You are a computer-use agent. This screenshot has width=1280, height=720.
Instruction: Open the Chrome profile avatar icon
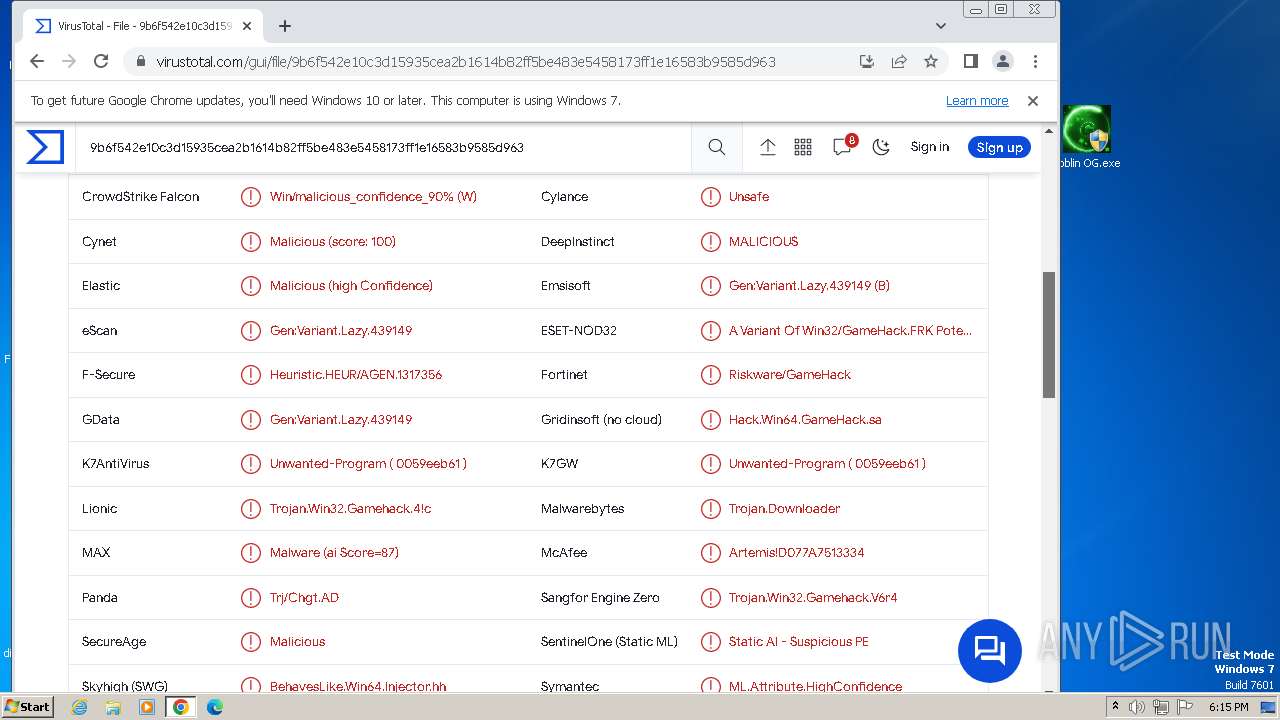click(1003, 61)
